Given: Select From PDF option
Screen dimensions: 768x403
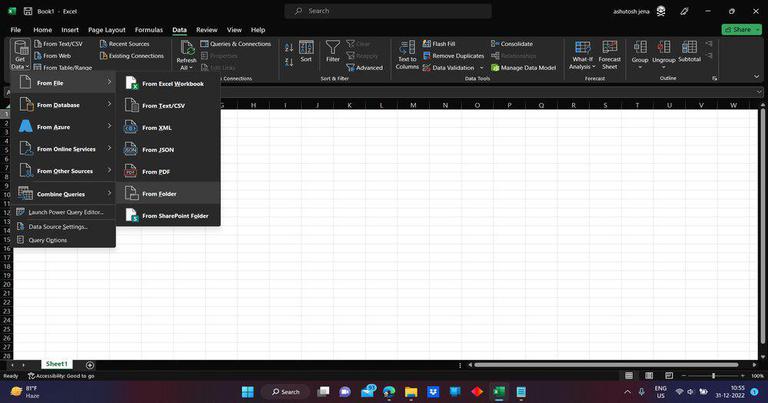Looking at the screenshot, I should (168, 172).
